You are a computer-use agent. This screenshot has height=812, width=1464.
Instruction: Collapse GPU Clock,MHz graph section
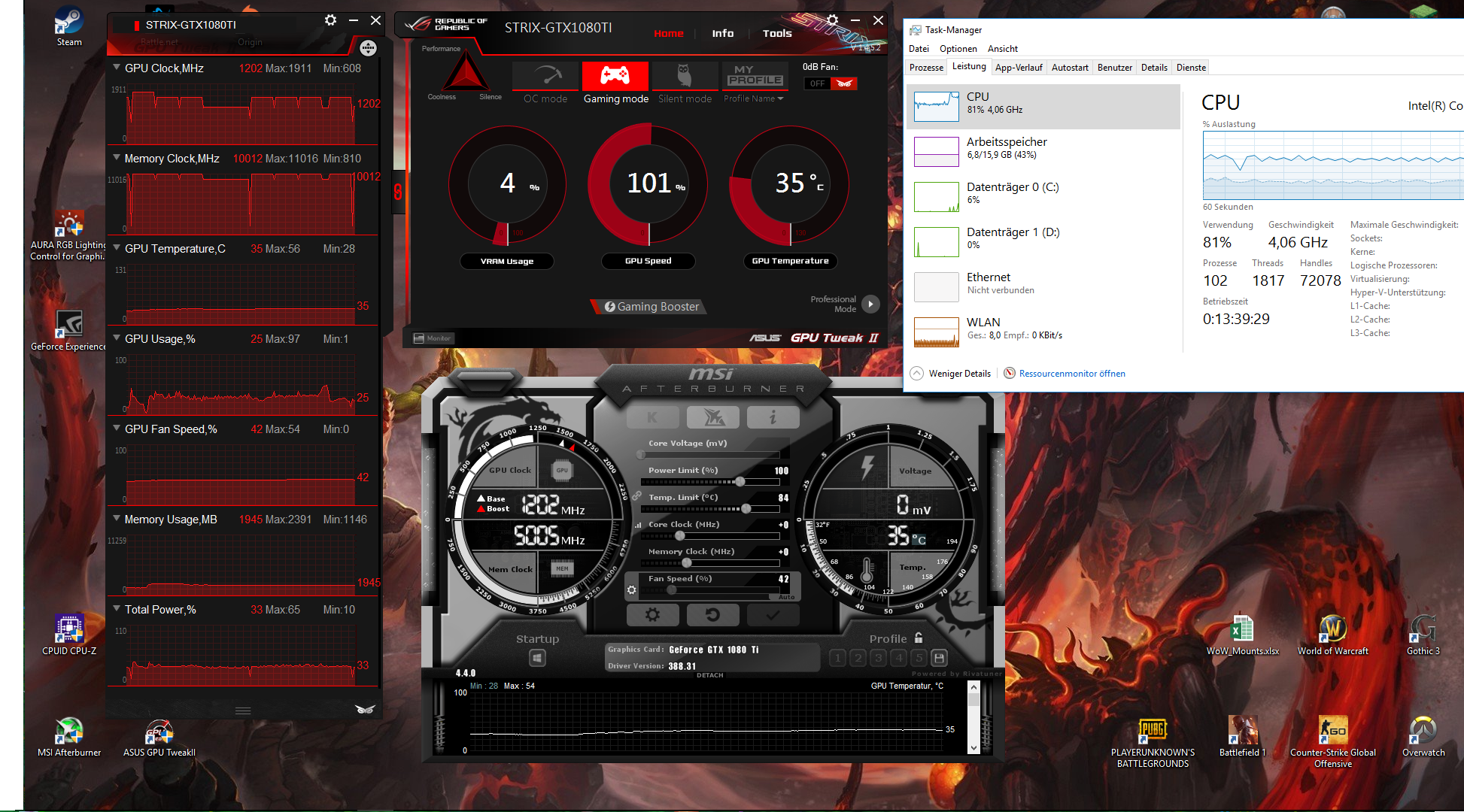(117, 68)
